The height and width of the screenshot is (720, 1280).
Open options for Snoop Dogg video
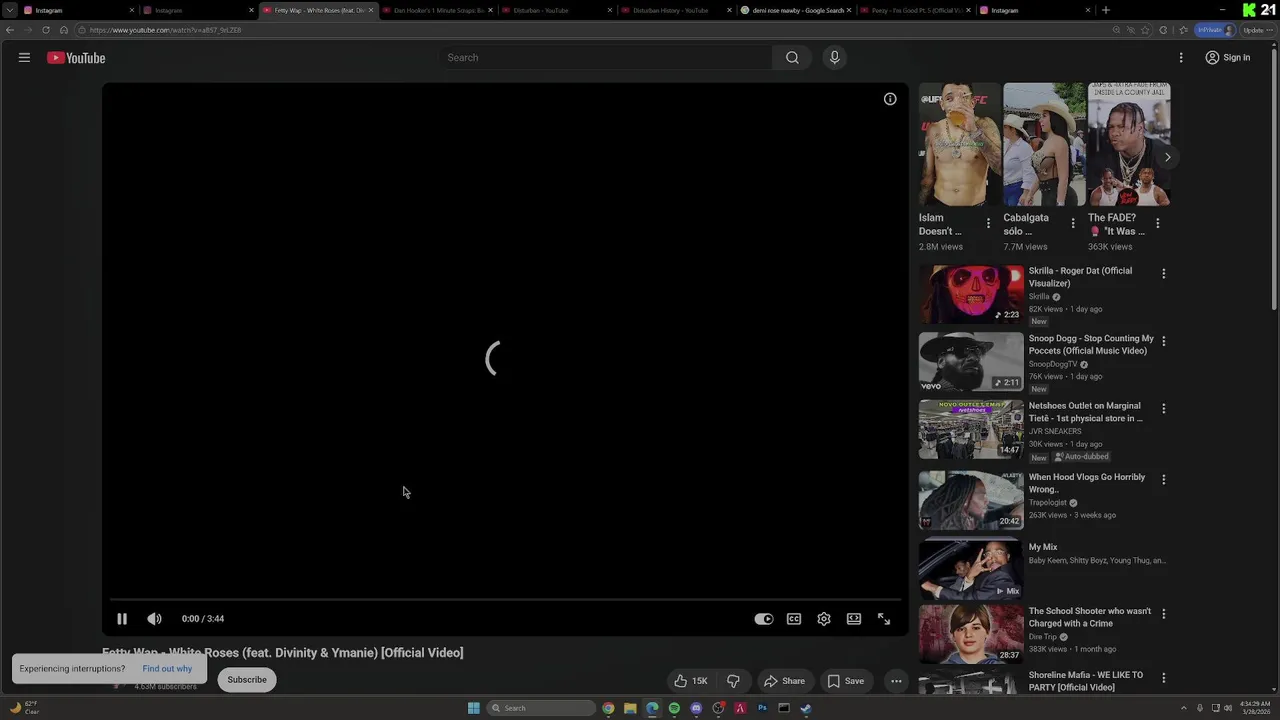[x=1163, y=341]
